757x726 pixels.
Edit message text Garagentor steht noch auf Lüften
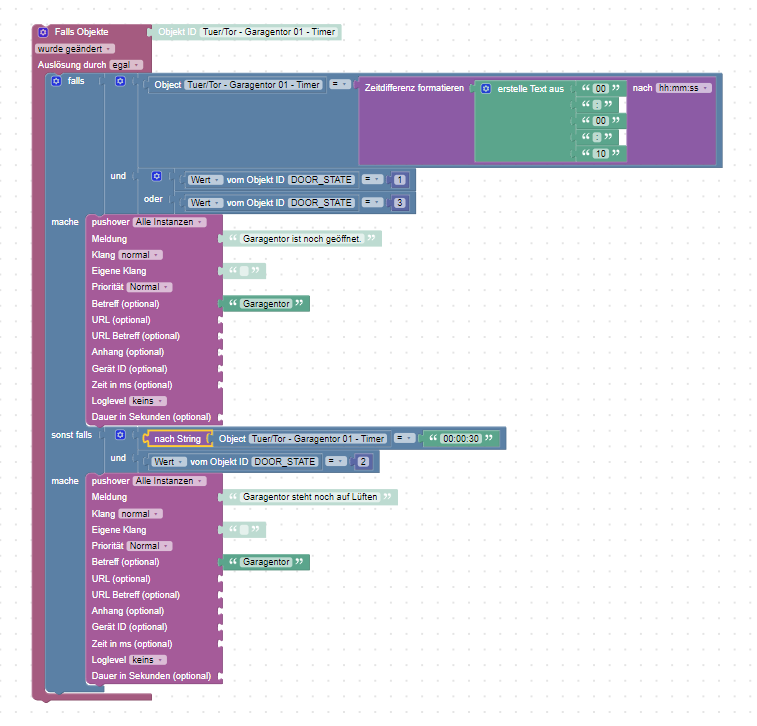[310, 497]
